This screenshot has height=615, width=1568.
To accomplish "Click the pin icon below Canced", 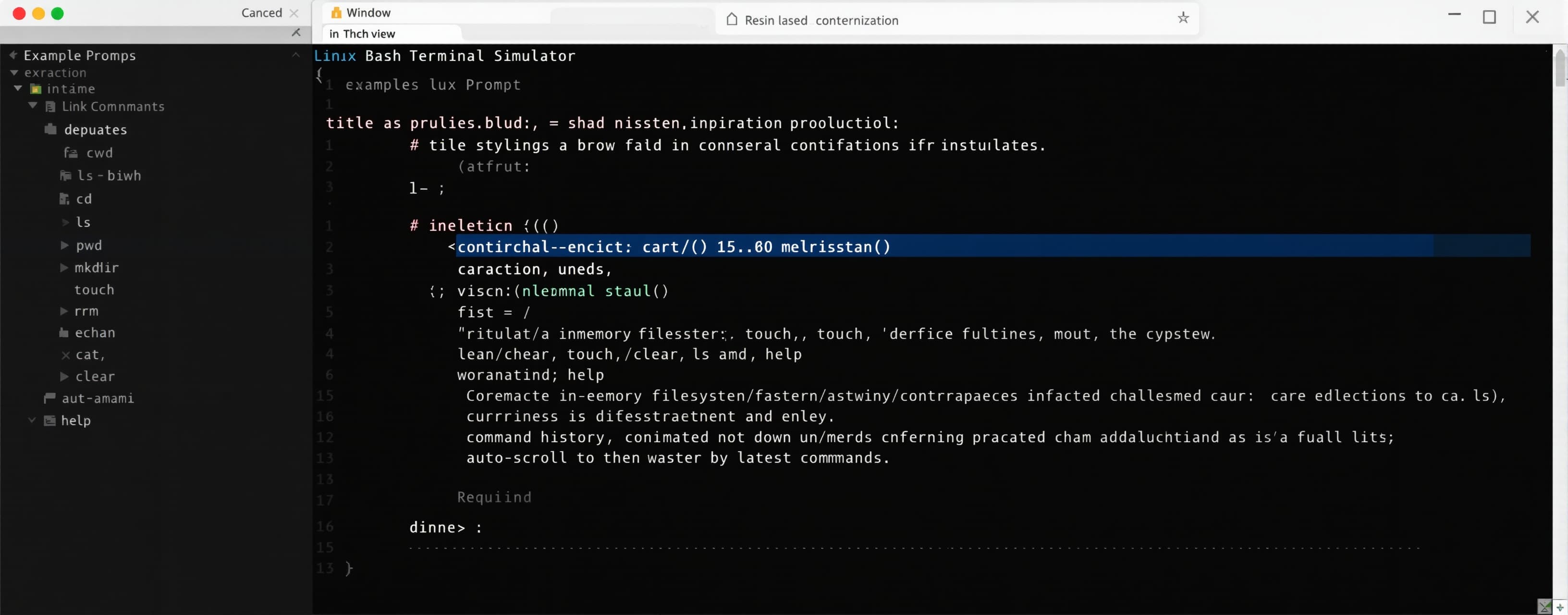I will 296,32.
